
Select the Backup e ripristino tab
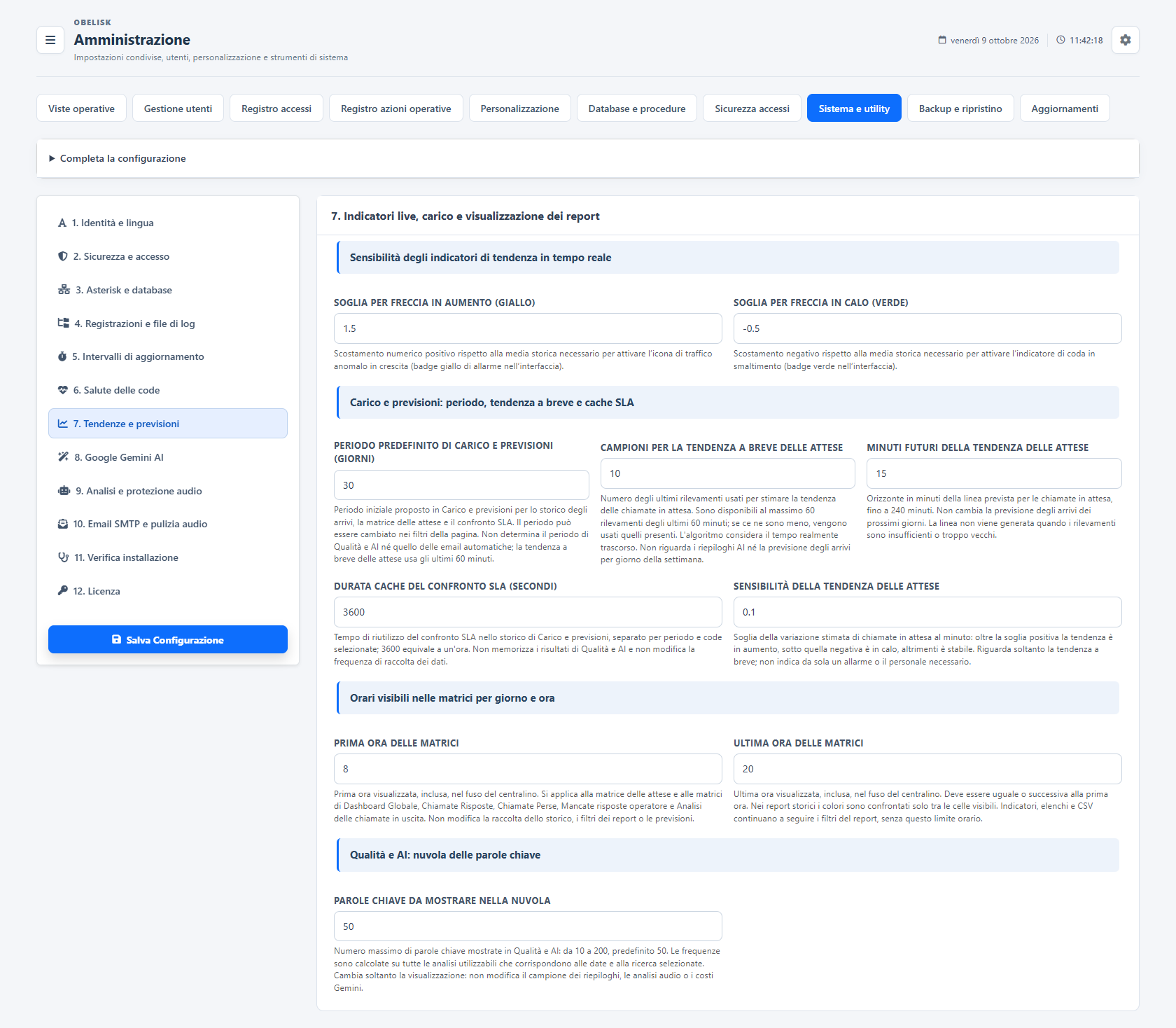(x=960, y=109)
